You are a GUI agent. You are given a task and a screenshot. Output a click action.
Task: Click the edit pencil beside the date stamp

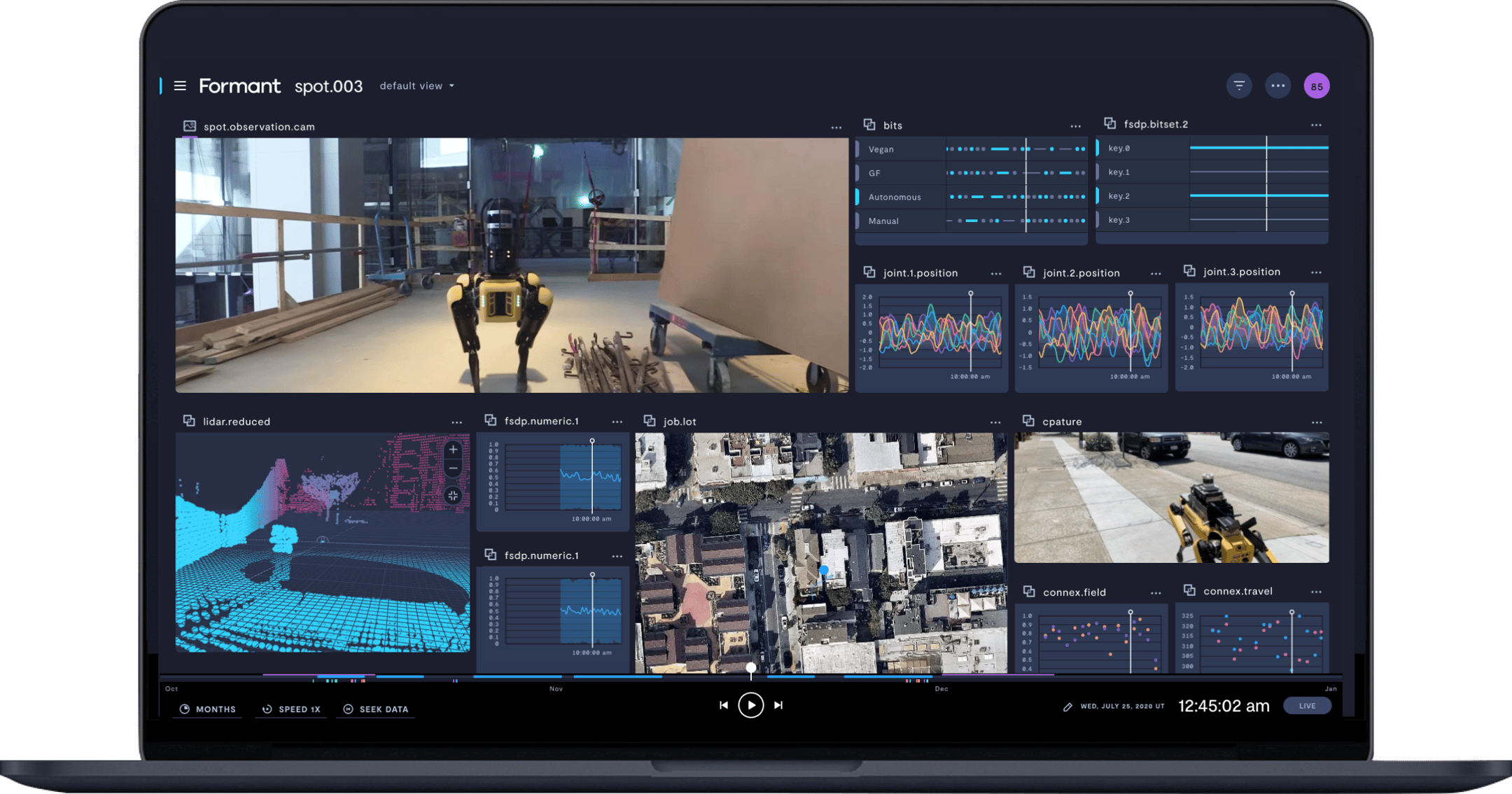coord(1067,706)
